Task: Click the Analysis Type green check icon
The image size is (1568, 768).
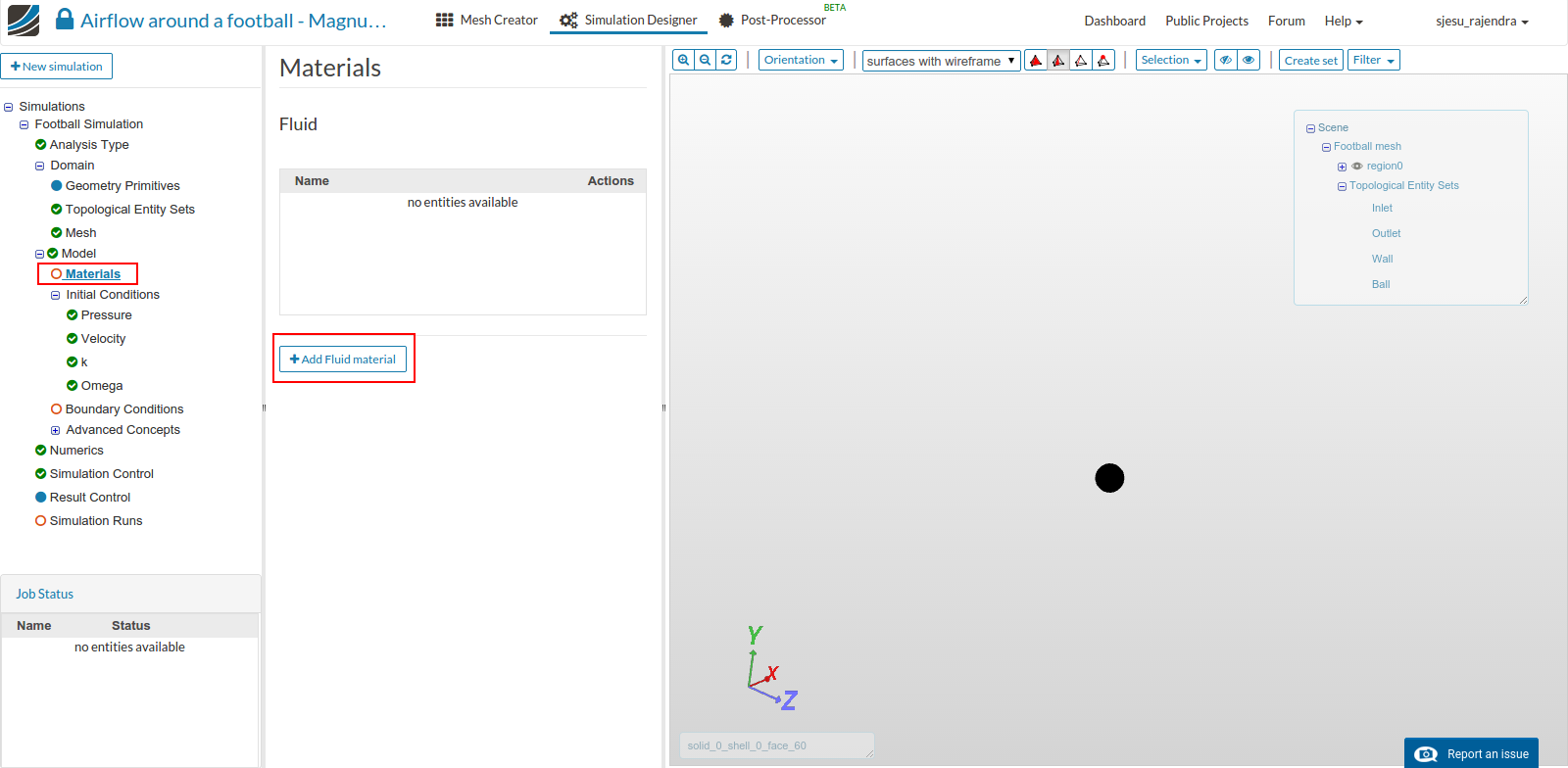Action: 41,145
